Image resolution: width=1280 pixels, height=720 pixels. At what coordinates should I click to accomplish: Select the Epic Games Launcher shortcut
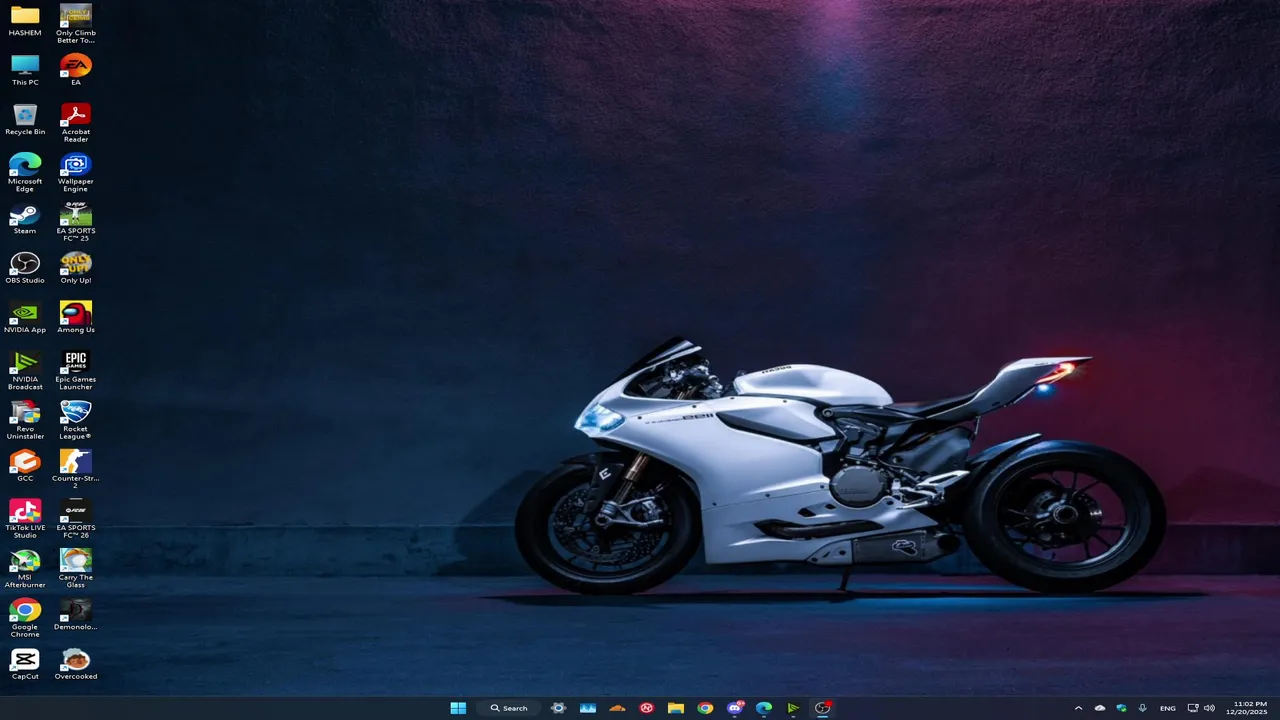pos(76,370)
